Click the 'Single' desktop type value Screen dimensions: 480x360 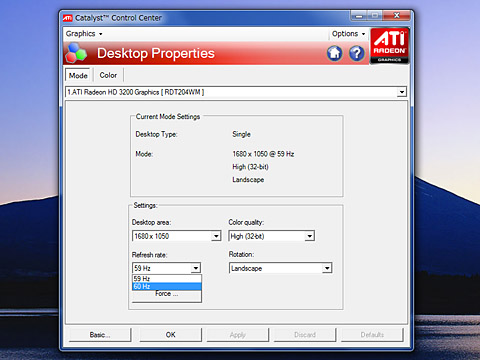(x=241, y=134)
